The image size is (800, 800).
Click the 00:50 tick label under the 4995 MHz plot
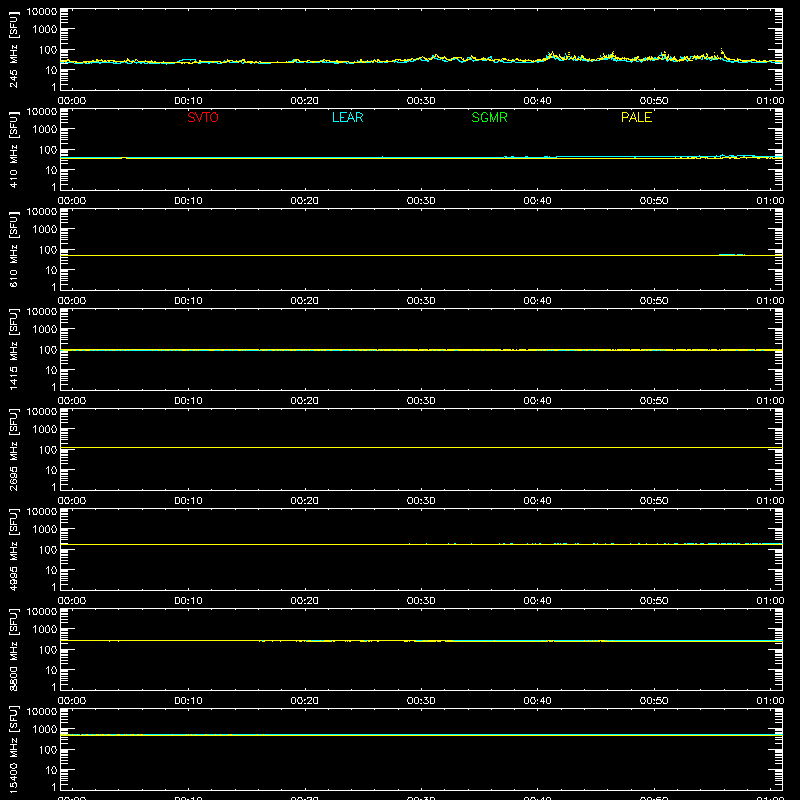pyautogui.click(x=654, y=601)
